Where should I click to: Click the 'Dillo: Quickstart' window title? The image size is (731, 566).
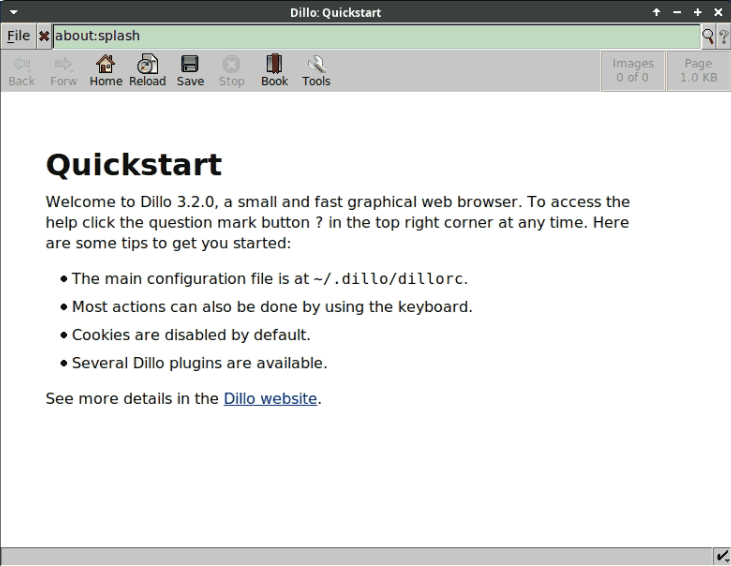(x=335, y=13)
